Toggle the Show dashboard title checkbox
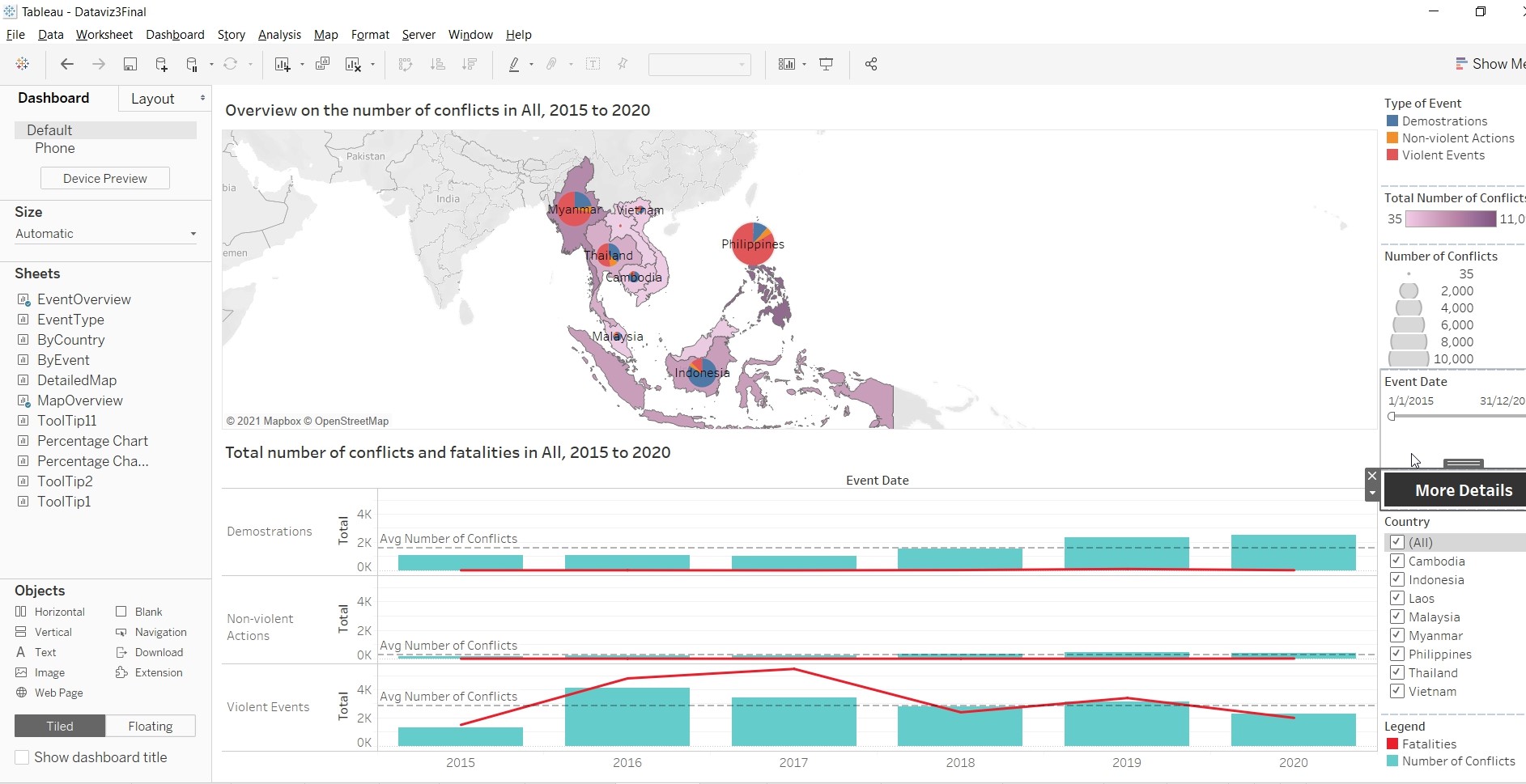This screenshot has height=784, width=1526. [x=23, y=757]
